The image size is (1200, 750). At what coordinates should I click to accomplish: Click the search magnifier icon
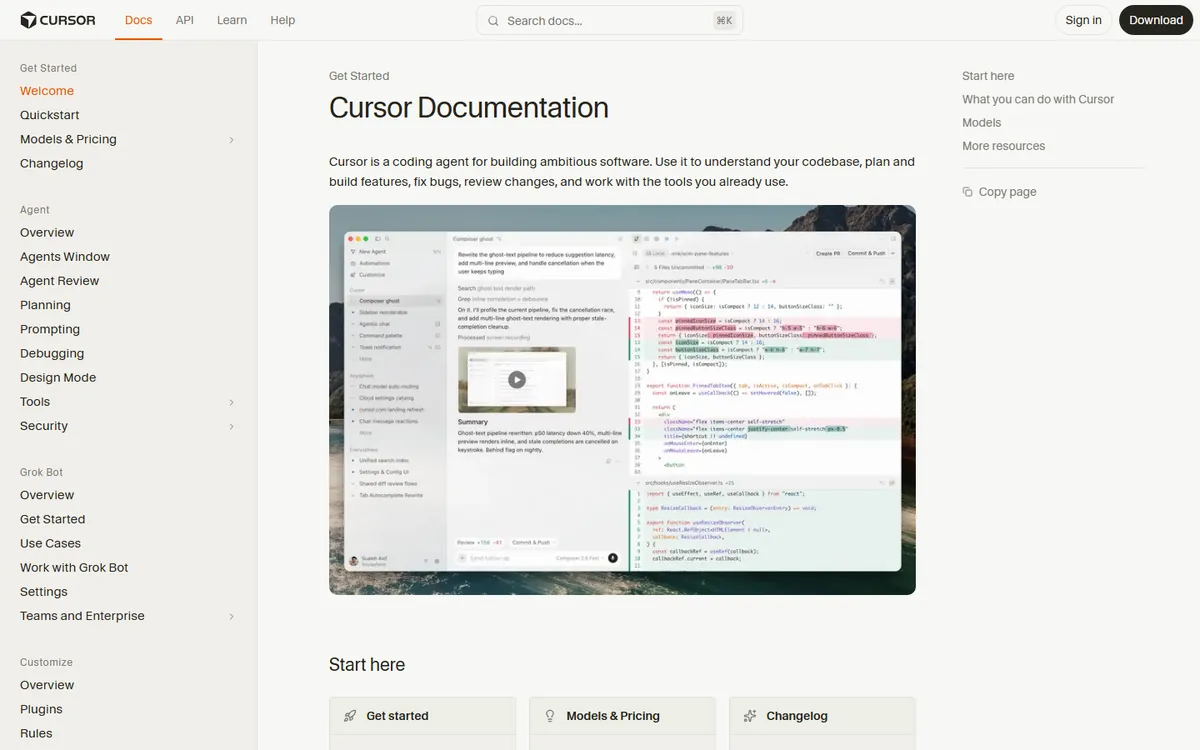494,20
